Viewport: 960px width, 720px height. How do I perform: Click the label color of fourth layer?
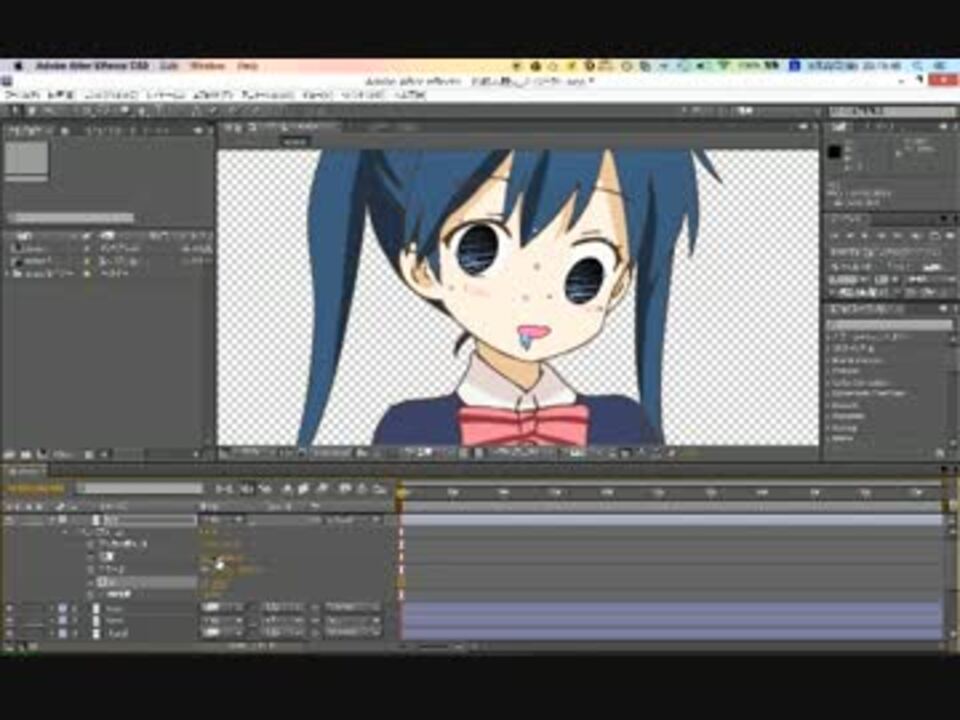click(62, 634)
